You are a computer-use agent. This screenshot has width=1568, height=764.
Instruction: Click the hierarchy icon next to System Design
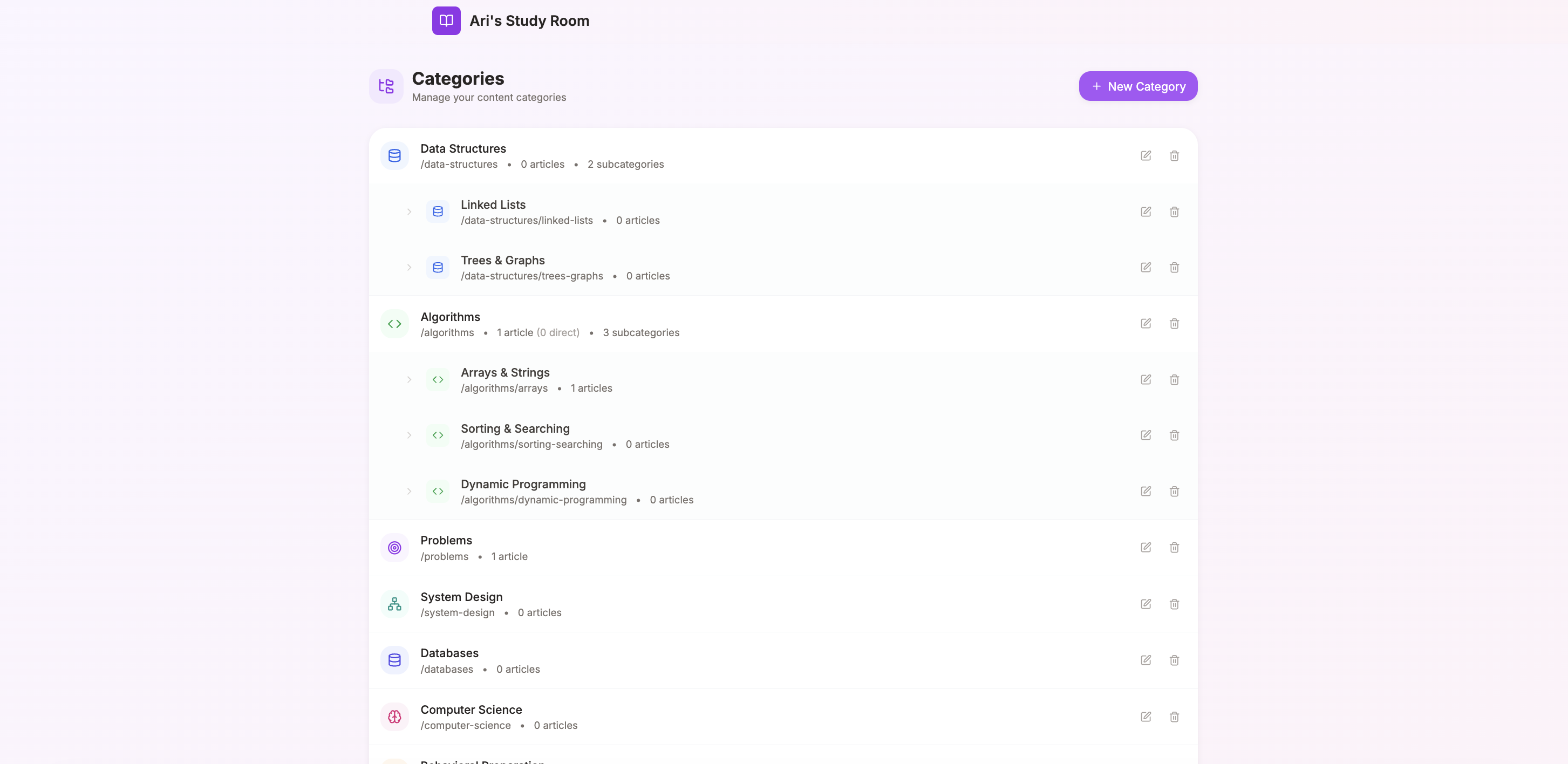coord(394,604)
